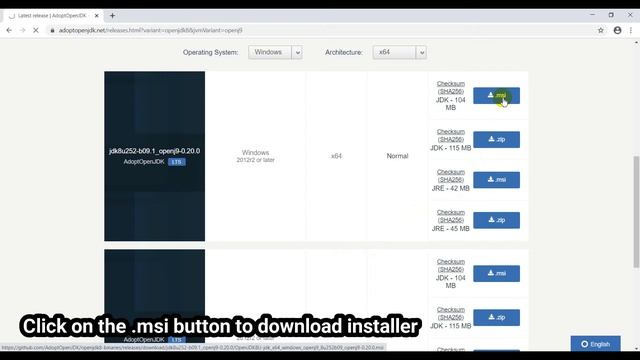Viewport: 640px width, 360px height.
Task: Open the Operating System Windows dropdown
Action: (x=275, y=52)
